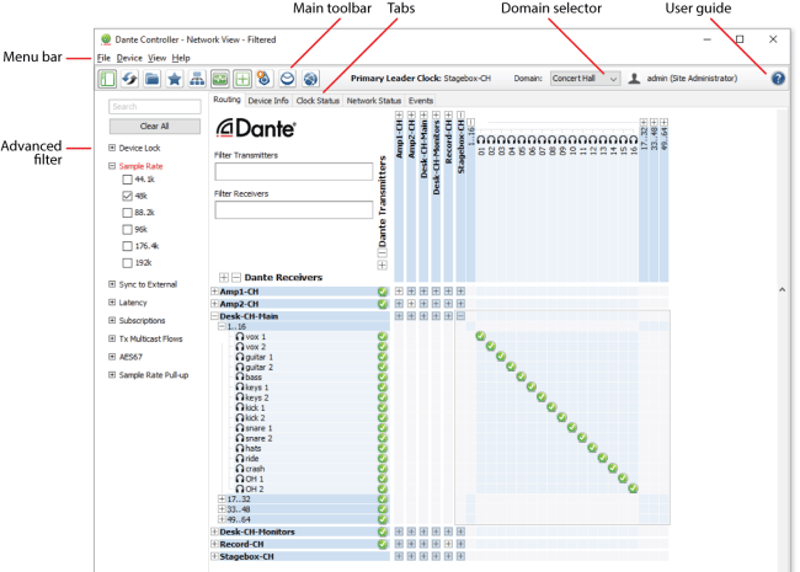Click the star icon in main toolbar
This screenshot has width=800, height=572.
174,78
